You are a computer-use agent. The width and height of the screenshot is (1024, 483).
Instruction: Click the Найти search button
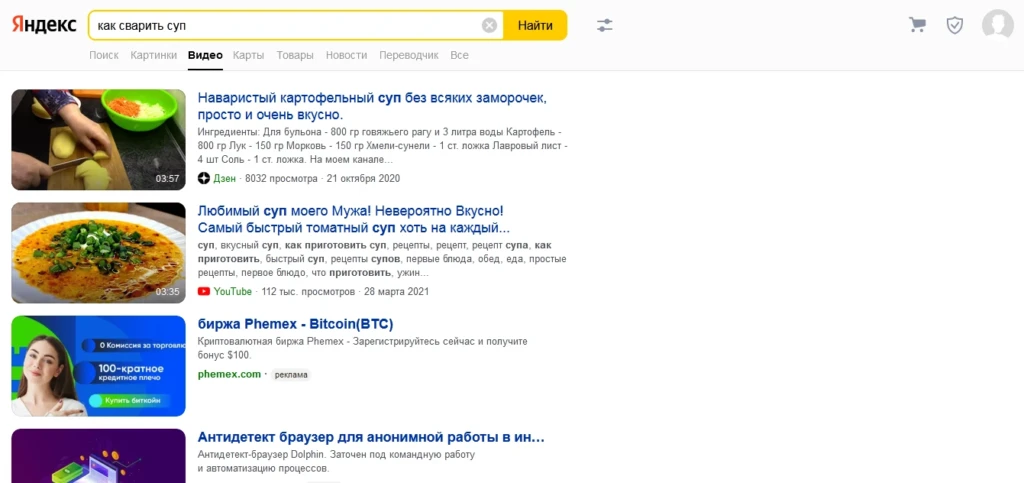click(x=535, y=25)
